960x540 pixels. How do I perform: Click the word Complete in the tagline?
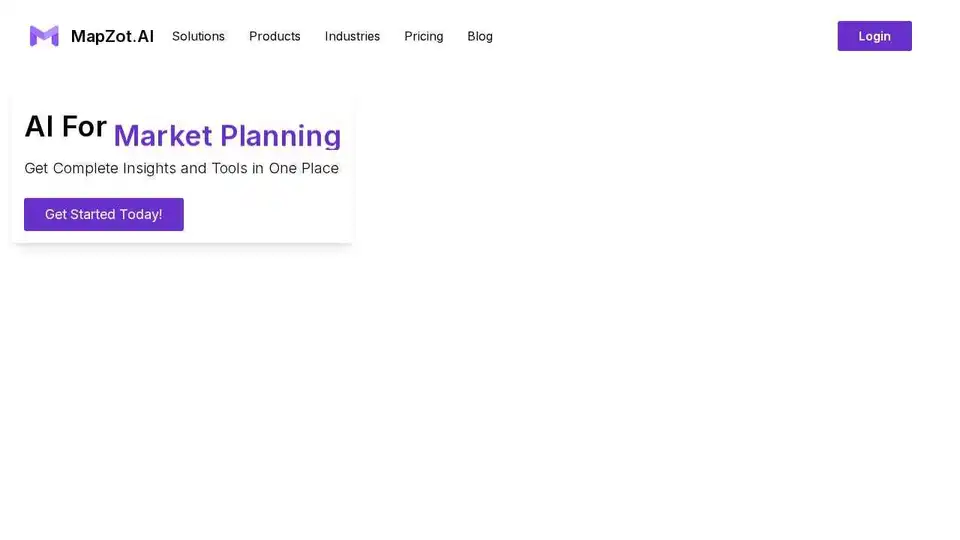(87, 168)
